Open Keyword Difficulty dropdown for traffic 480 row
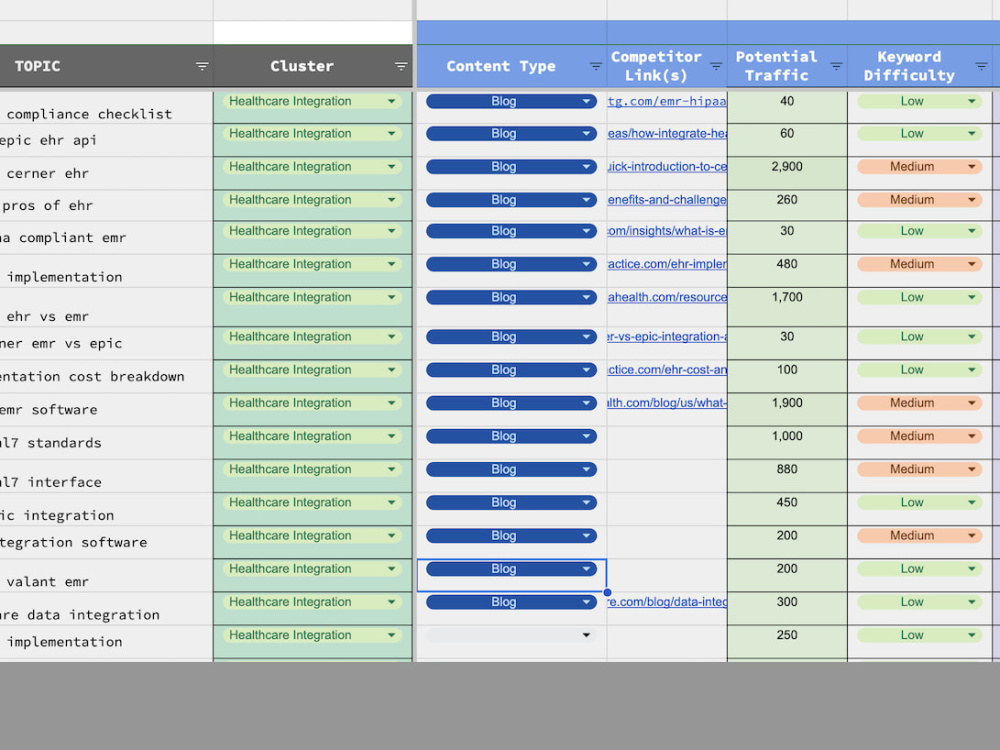Image resolution: width=1000 pixels, height=750 pixels. (x=971, y=264)
